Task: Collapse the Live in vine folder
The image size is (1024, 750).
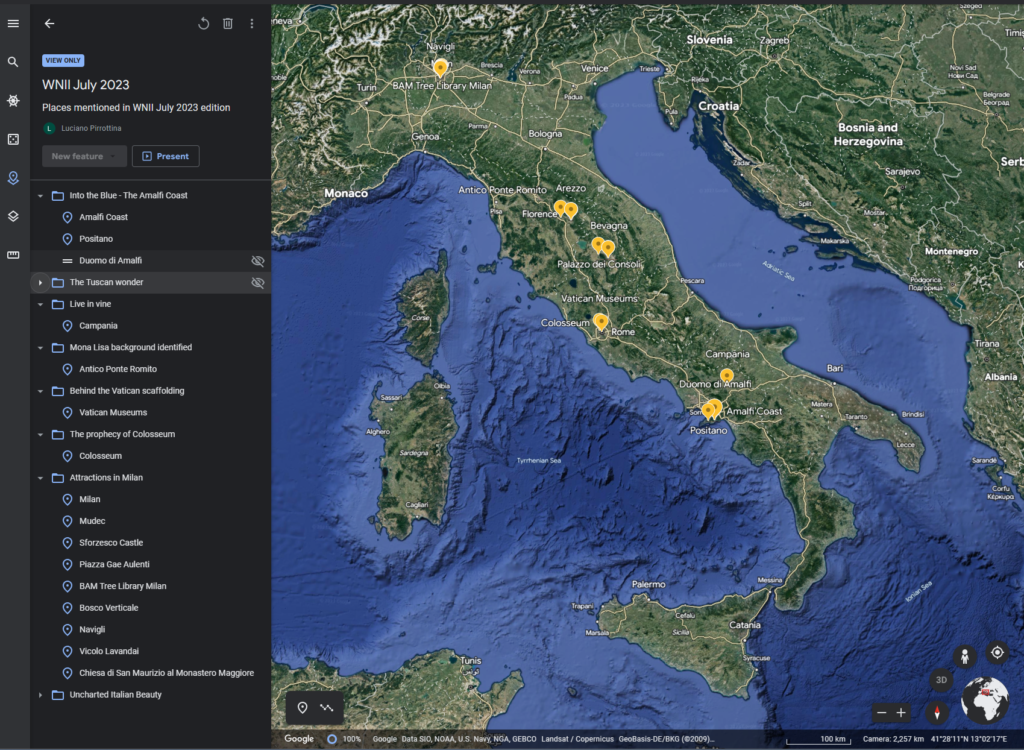Action: 40,304
